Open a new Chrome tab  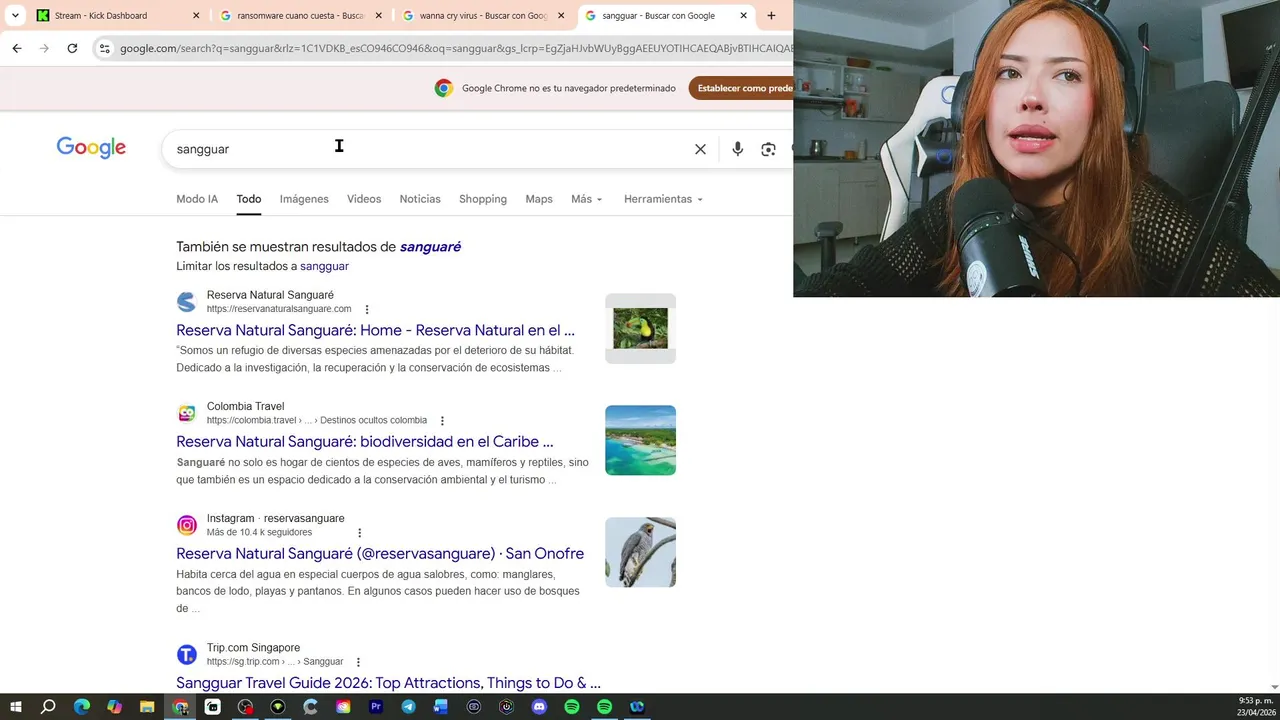(771, 16)
